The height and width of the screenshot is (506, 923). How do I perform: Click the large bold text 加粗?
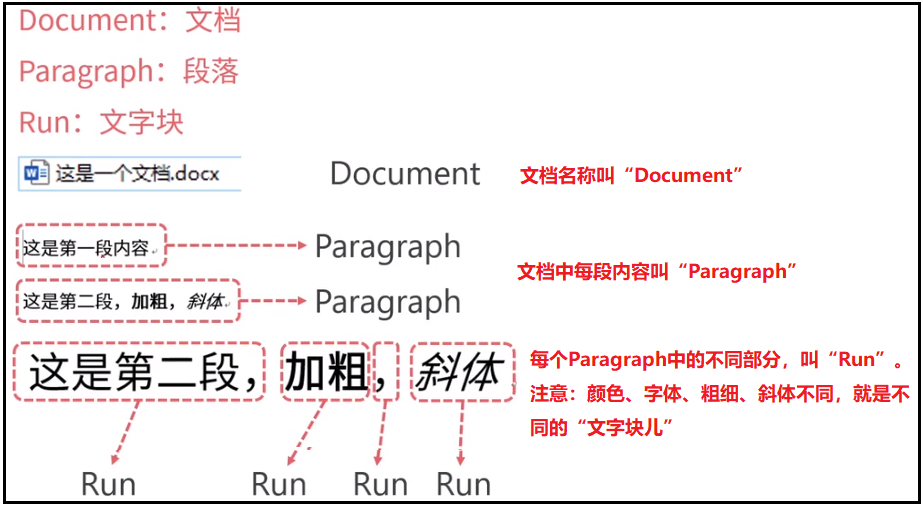click(326, 374)
